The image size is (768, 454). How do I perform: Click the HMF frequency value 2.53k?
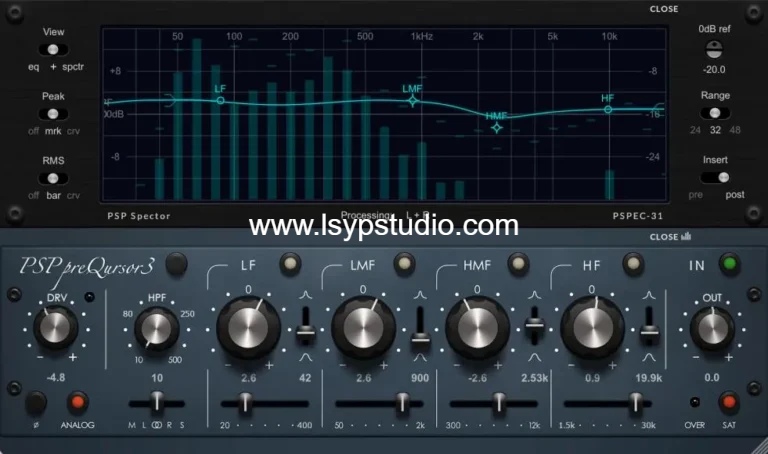point(534,378)
